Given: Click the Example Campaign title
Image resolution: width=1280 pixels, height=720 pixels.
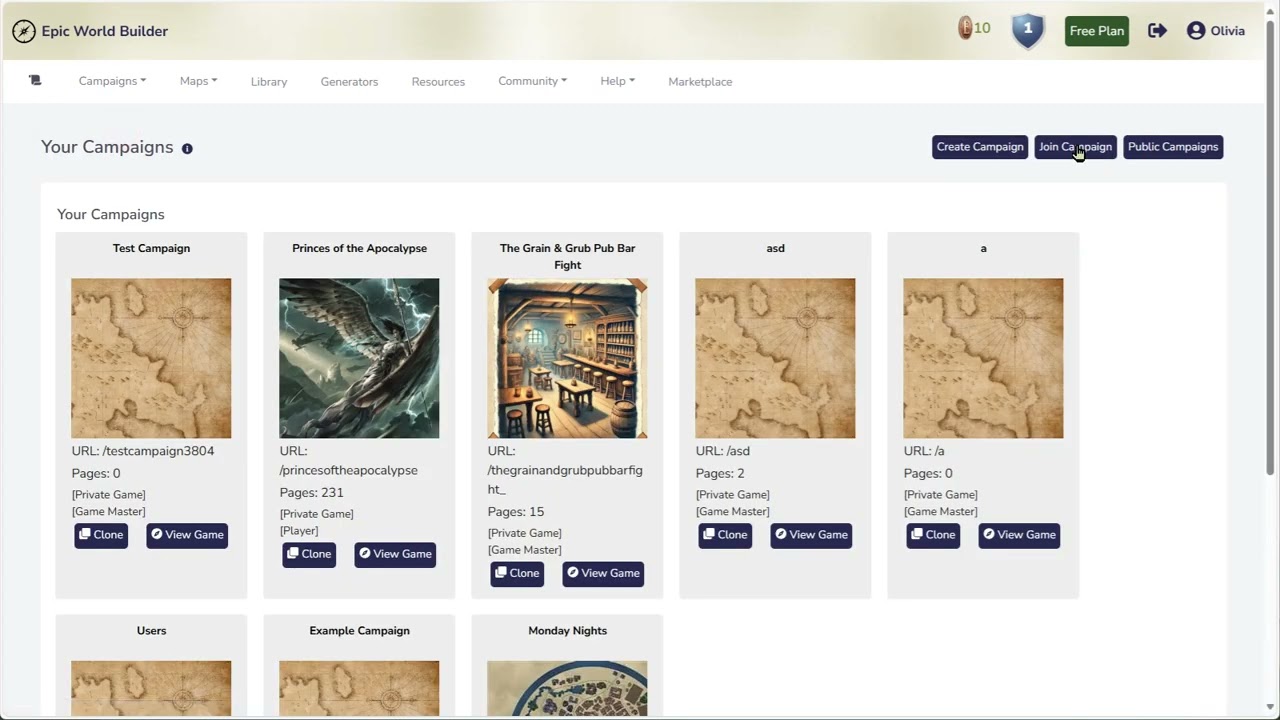Looking at the screenshot, I should point(359,631).
